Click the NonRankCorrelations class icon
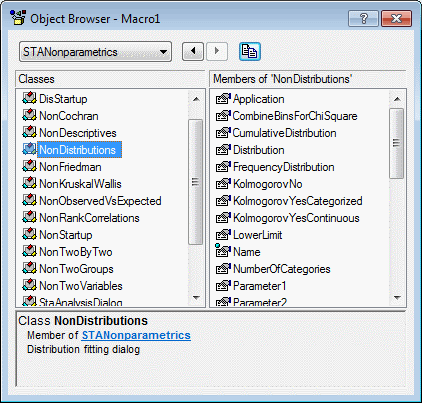The height and width of the screenshot is (403, 422). point(29,217)
